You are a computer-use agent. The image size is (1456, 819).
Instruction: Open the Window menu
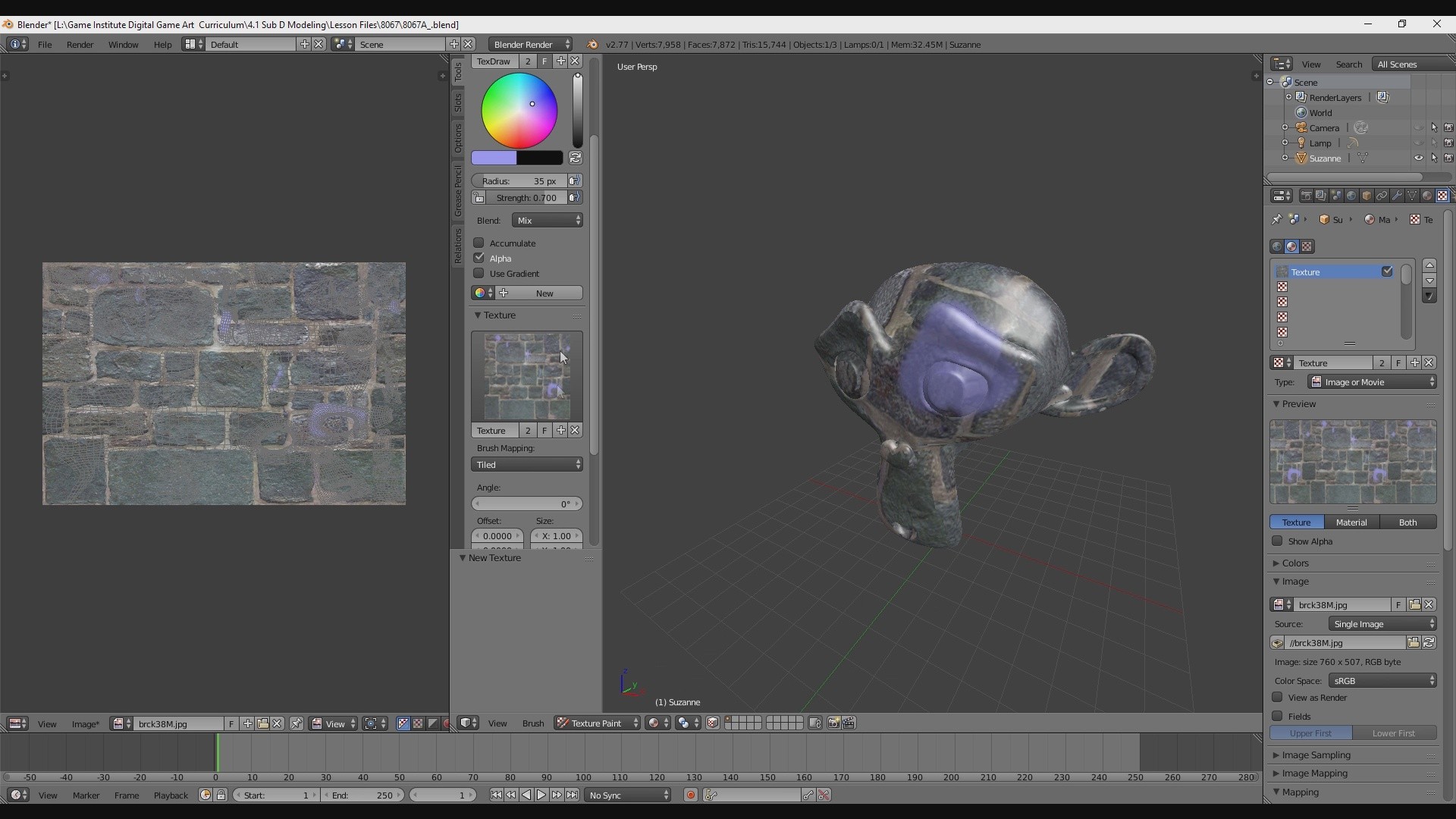[x=123, y=45]
